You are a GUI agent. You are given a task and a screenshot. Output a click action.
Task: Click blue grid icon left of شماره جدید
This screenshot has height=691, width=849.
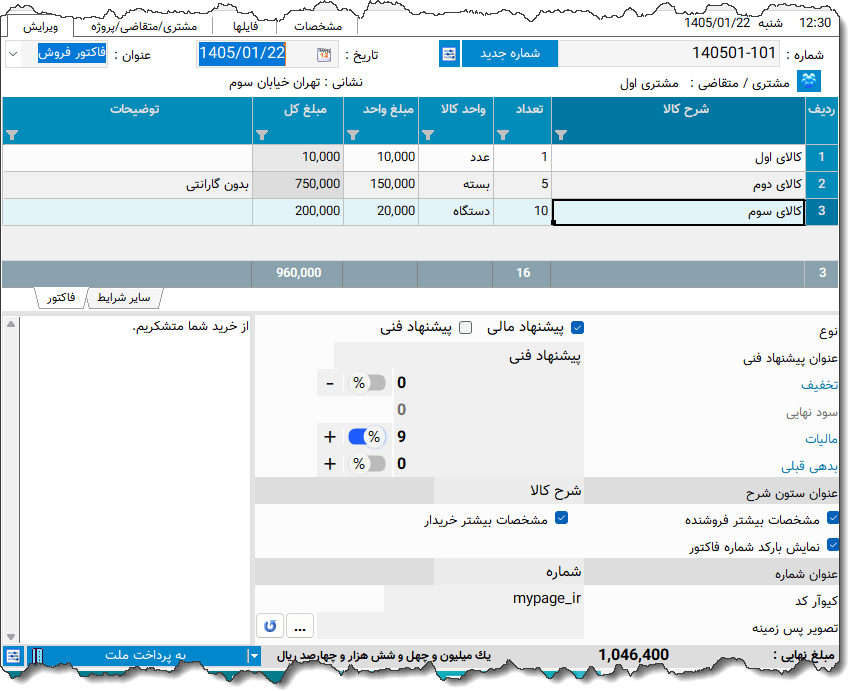[x=448, y=53]
